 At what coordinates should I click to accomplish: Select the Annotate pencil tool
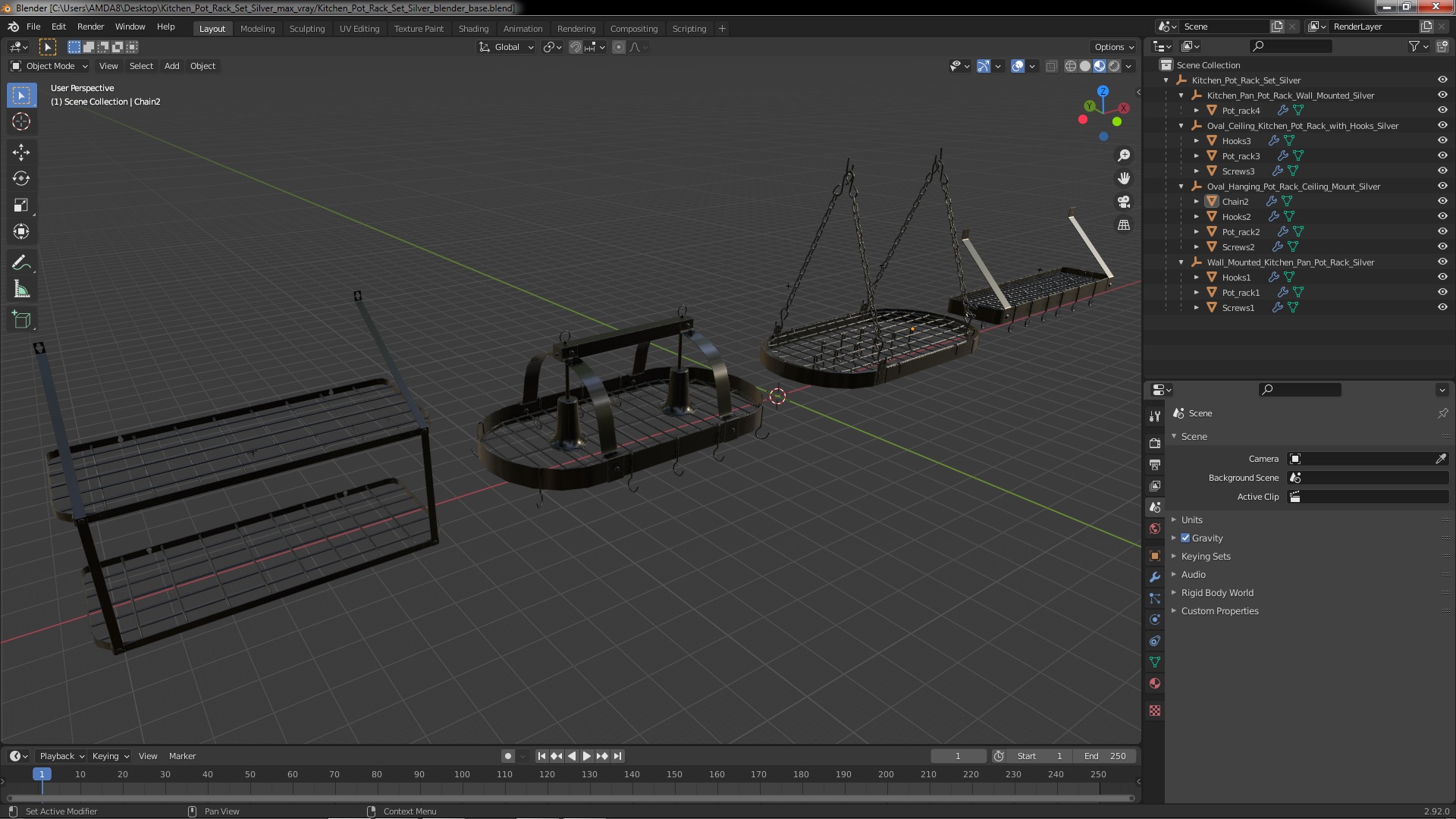[x=21, y=263]
